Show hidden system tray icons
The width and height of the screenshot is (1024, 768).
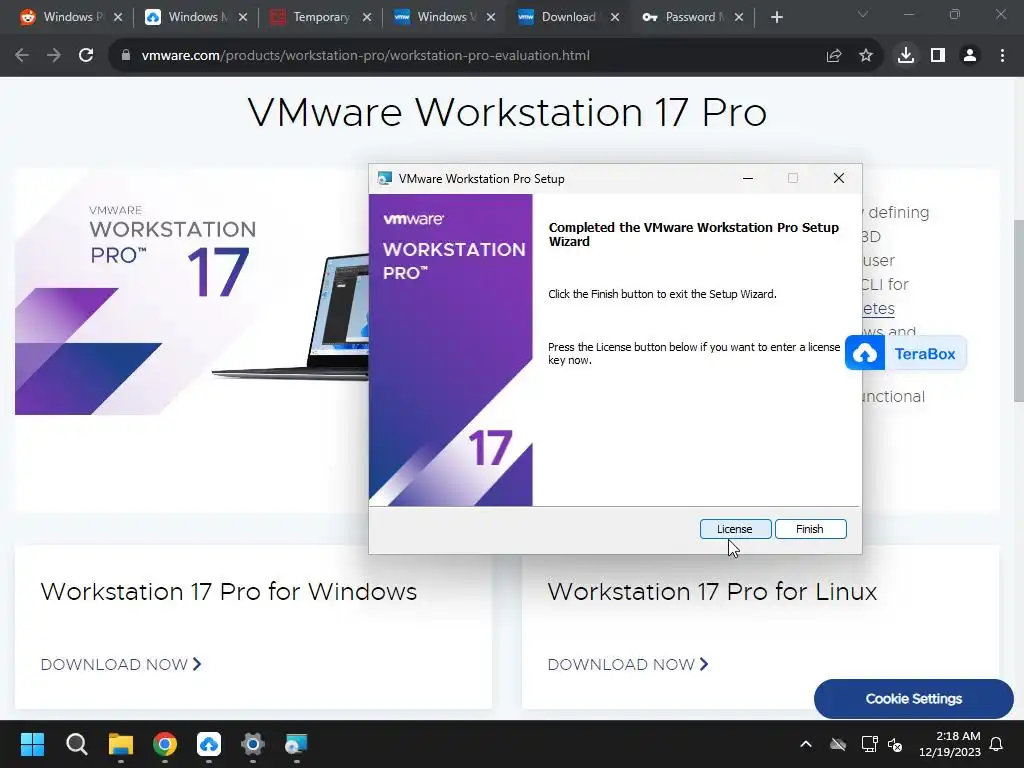(x=806, y=744)
